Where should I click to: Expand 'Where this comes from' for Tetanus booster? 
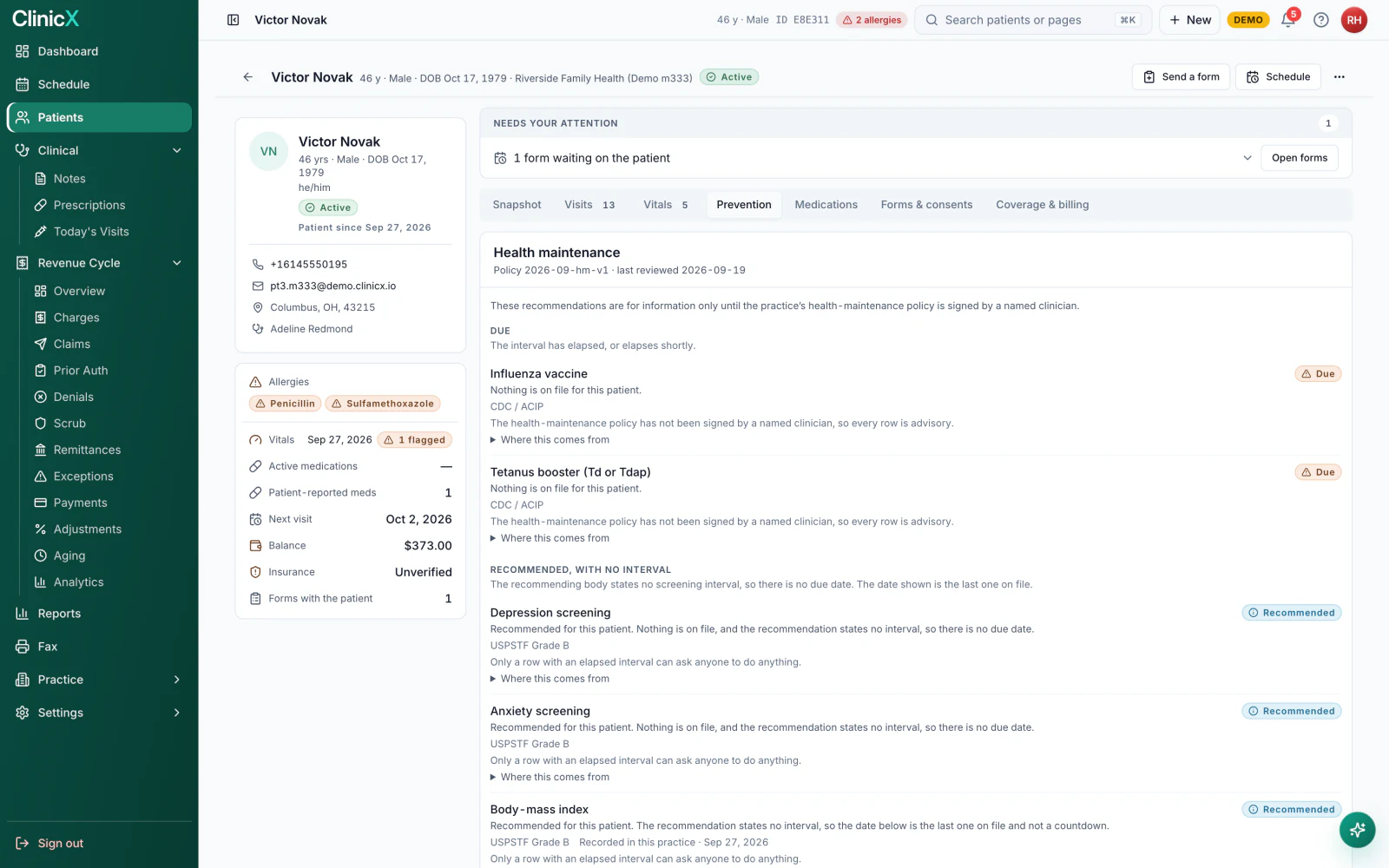coord(550,538)
